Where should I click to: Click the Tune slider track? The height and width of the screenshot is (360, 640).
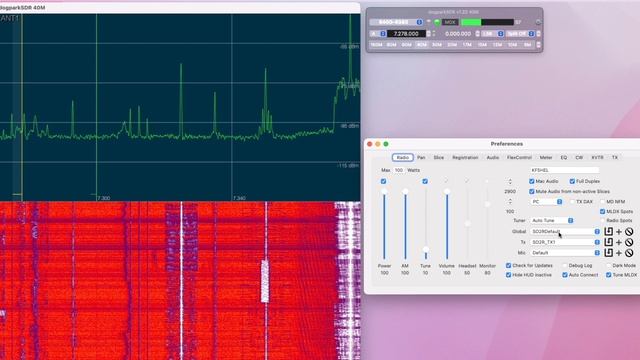point(426,224)
